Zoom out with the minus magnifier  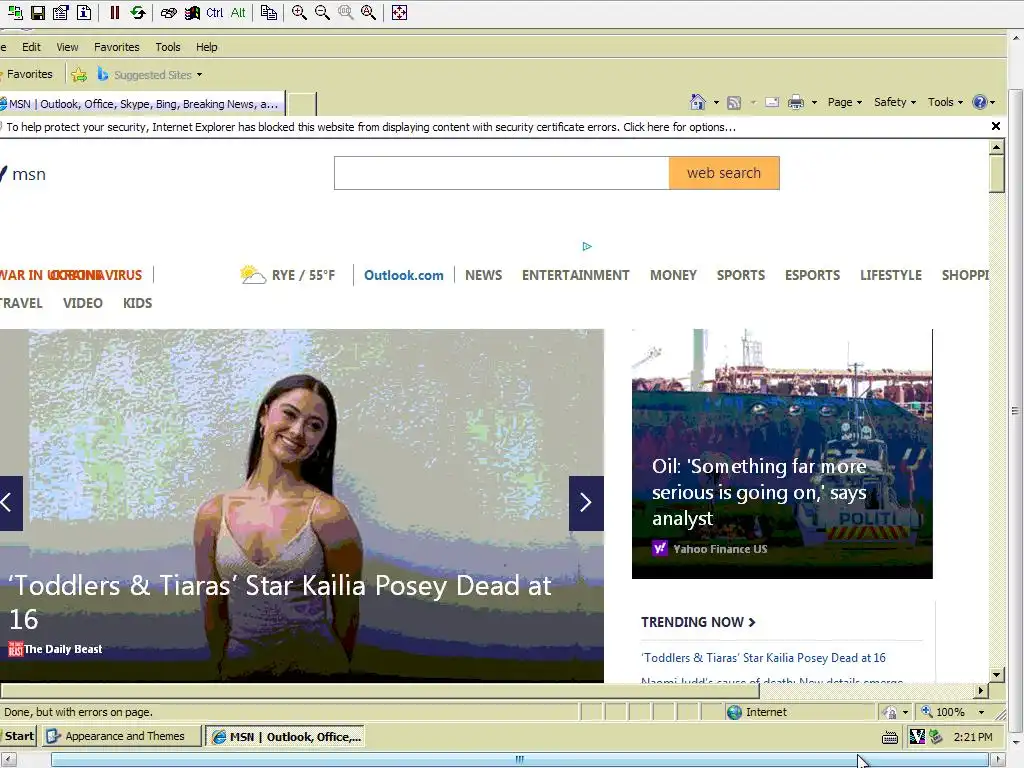pyautogui.click(x=322, y=12)
